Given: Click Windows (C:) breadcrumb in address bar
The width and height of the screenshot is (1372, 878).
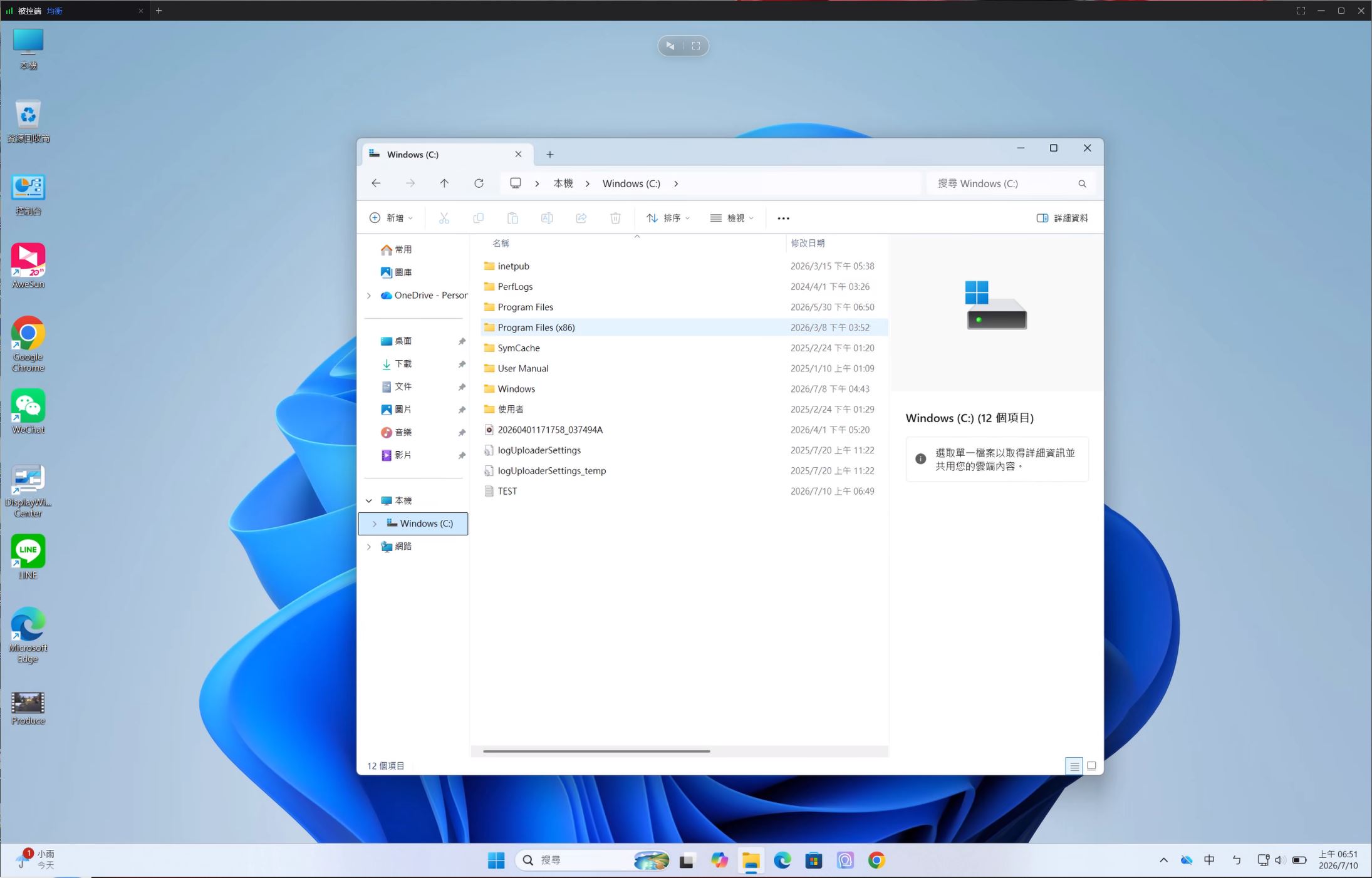Looking at the screenshot, I should point(631,183).
